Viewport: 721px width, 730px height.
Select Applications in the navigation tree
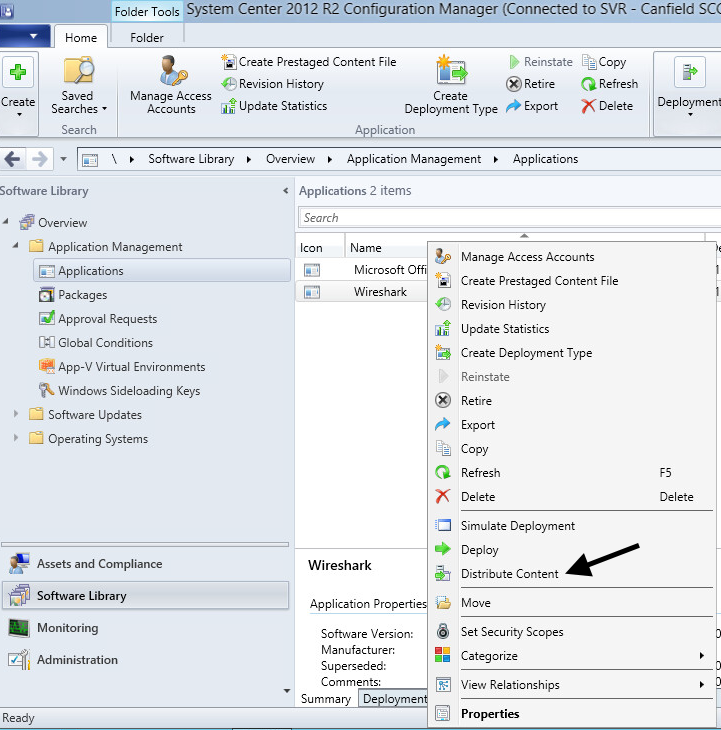(x=162, y=271)
